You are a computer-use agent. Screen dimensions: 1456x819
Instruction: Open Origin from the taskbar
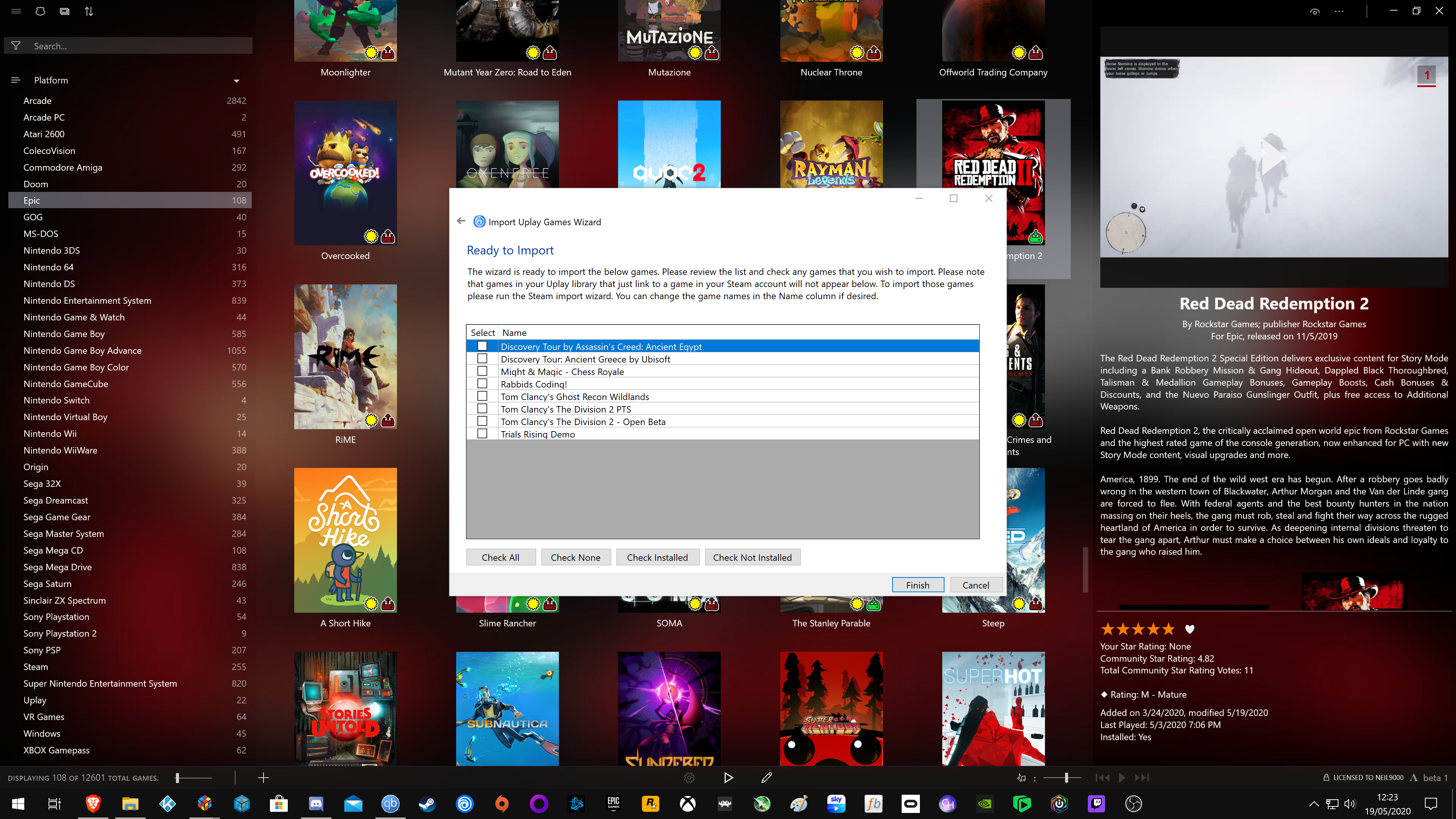pos(502,804)
